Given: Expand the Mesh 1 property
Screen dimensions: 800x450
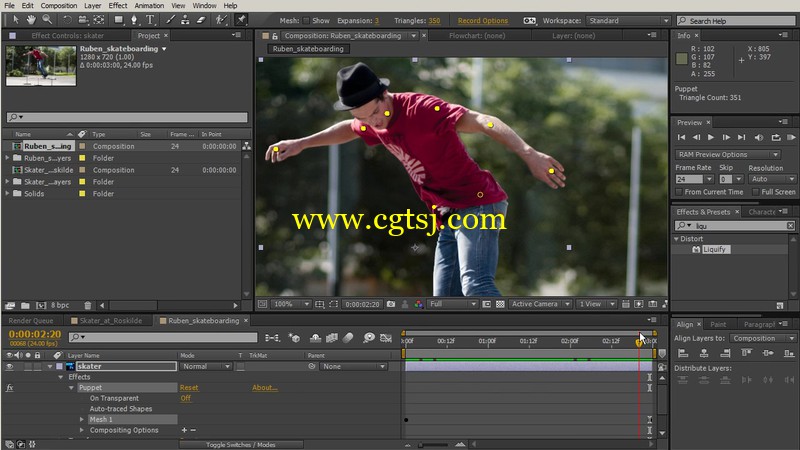Looking at the screenshot, I should click(x=82, y=419).
